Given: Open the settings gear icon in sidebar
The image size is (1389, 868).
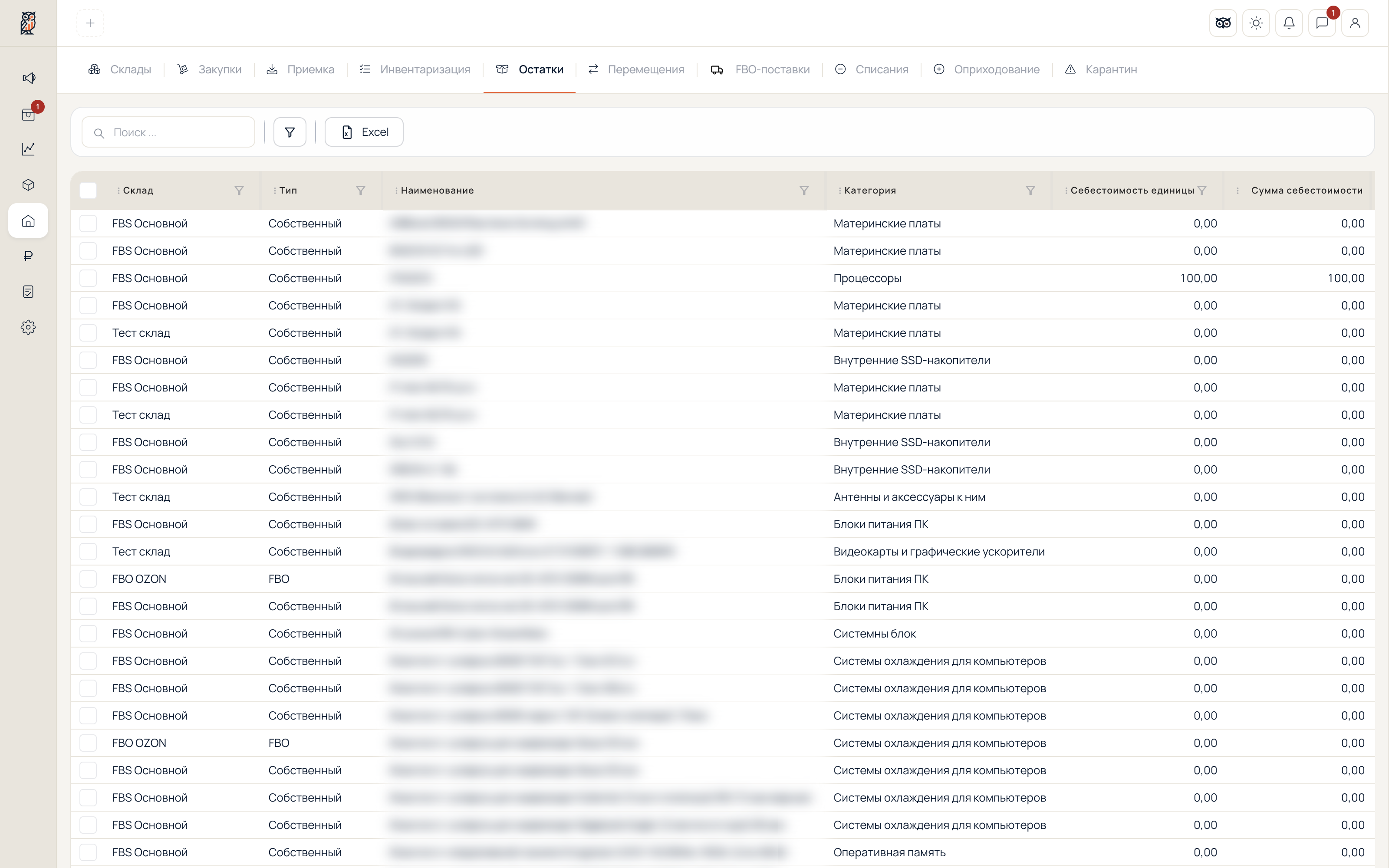Looking at the screenshot, I should coord(28,327).
